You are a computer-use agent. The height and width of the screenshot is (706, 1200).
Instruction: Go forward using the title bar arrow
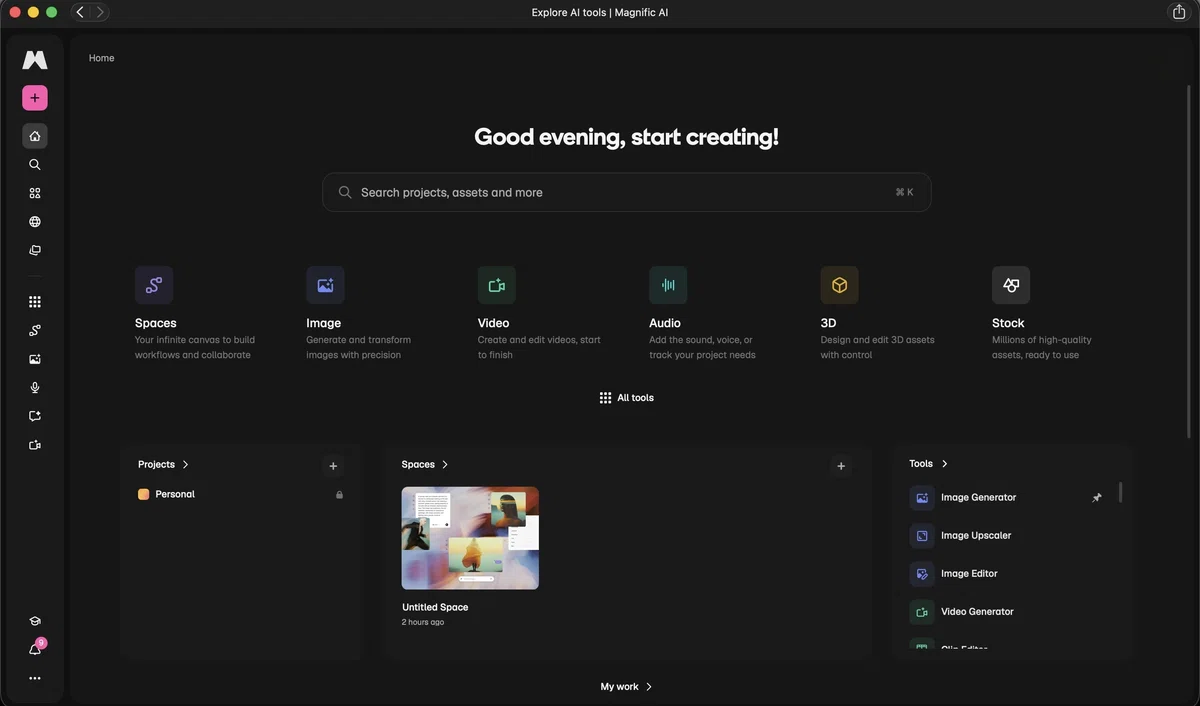tap(98, 12)
